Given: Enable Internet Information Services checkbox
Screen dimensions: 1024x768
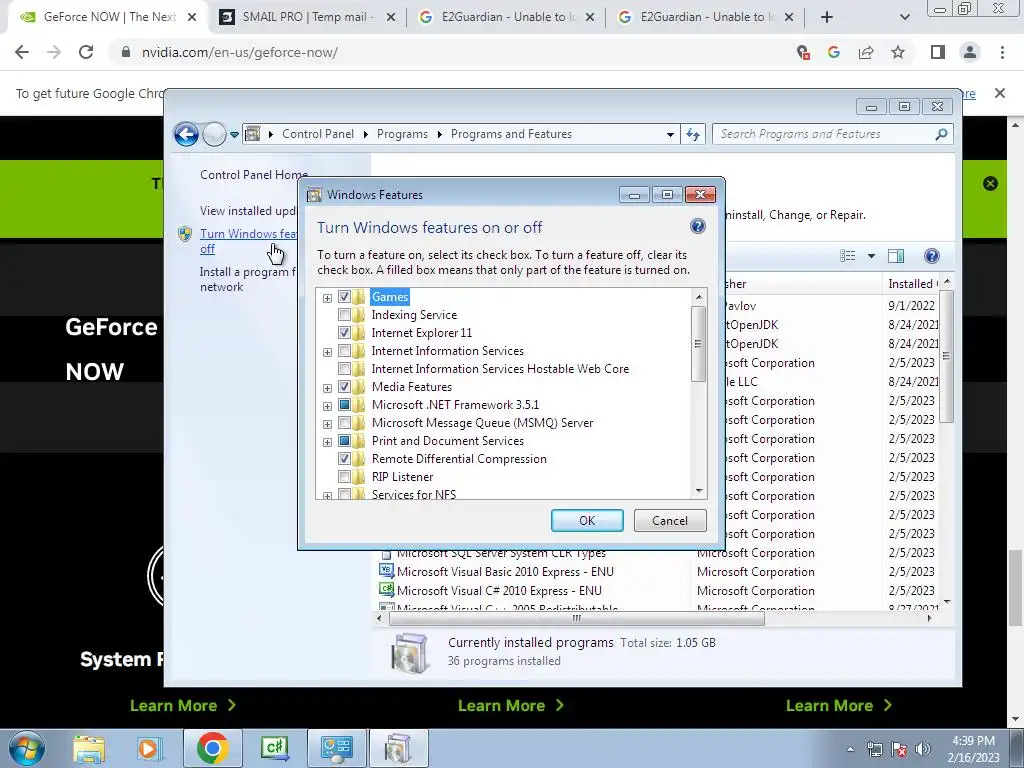Looking at the screenshot, I should tap(344, 351).
